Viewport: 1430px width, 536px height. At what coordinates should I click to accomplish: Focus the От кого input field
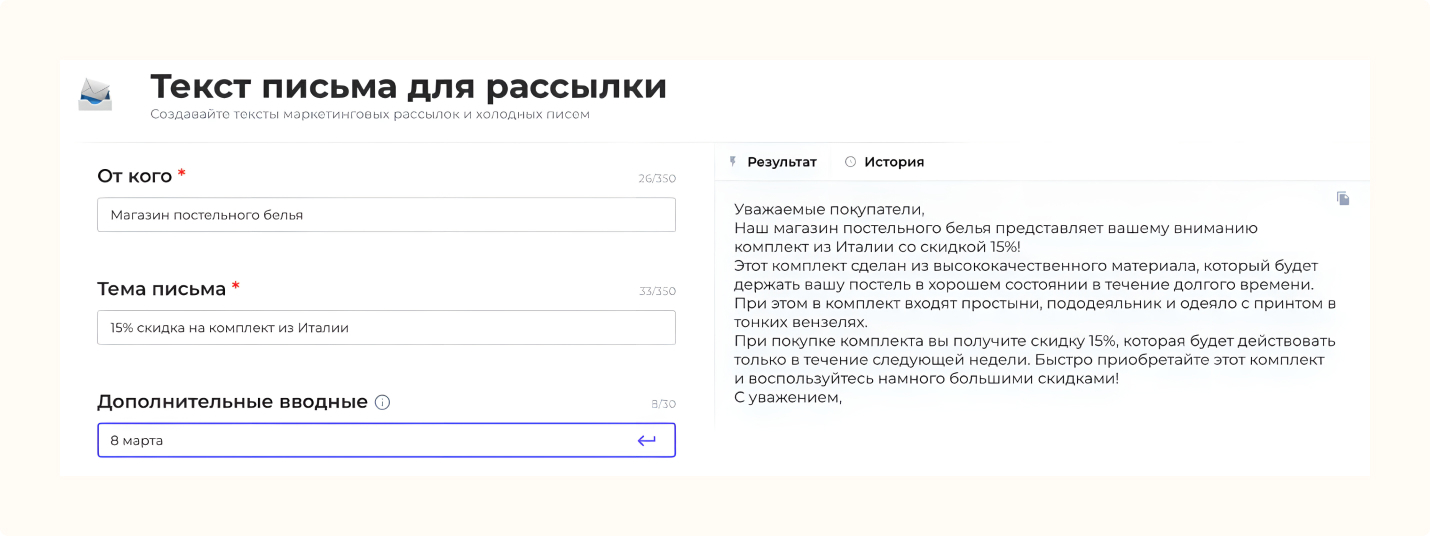coord(386,215)
